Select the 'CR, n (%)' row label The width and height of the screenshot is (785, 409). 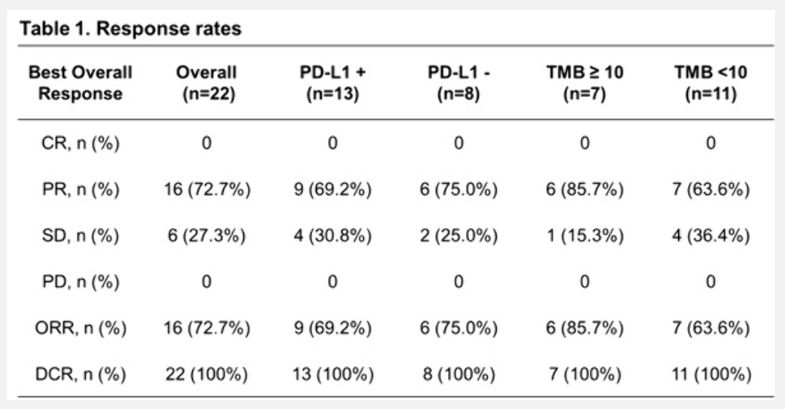(x=80, y=143)
